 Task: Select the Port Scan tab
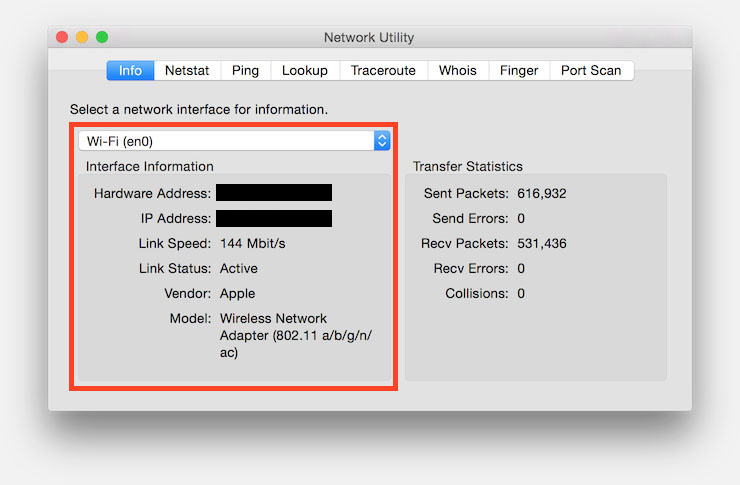coord(590,70)
